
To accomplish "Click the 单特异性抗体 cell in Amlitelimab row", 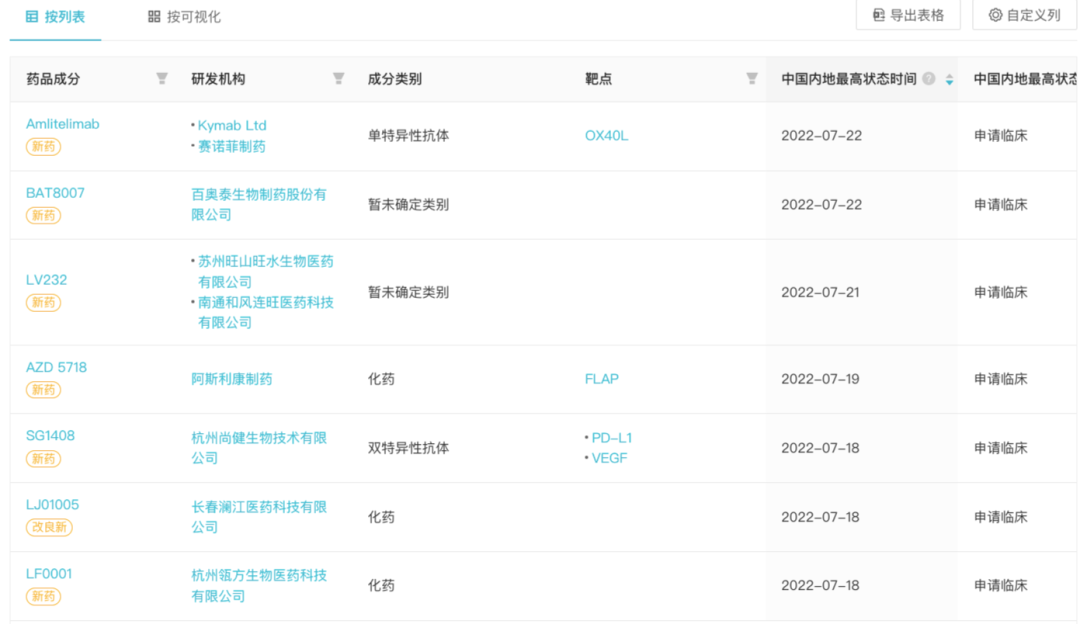I will click(408, 136).
